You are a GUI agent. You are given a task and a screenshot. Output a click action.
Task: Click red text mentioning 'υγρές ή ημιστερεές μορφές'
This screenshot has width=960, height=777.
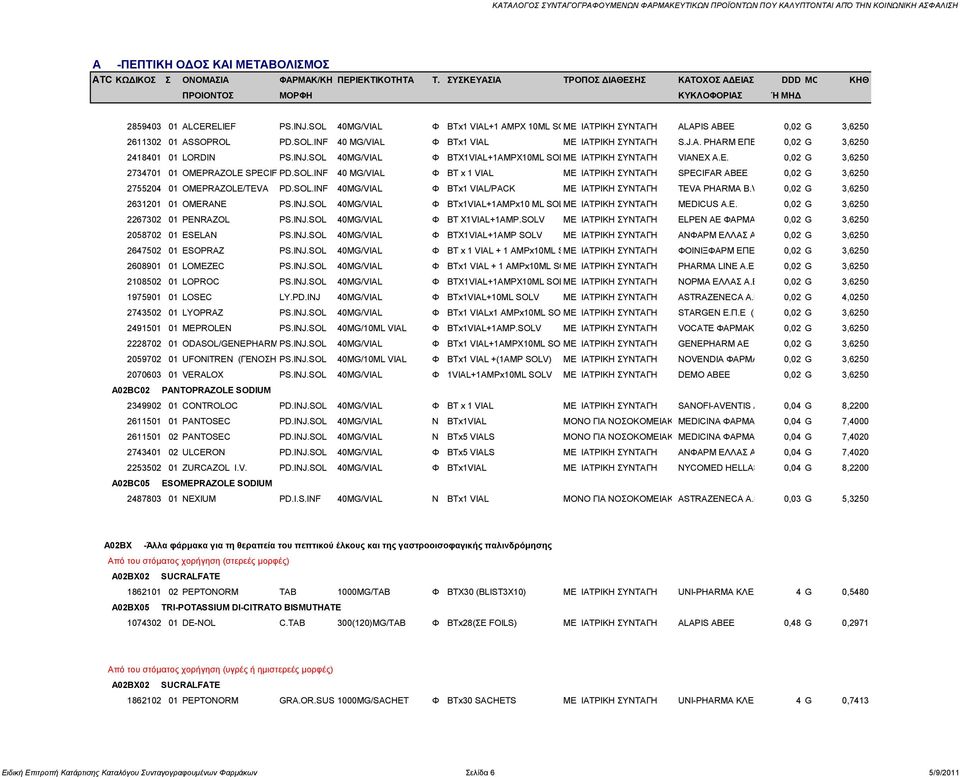(220, 669)
